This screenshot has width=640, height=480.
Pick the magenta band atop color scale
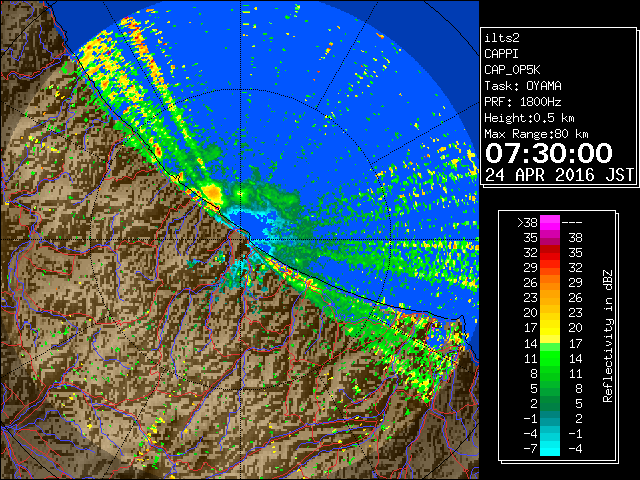[550, 223]
